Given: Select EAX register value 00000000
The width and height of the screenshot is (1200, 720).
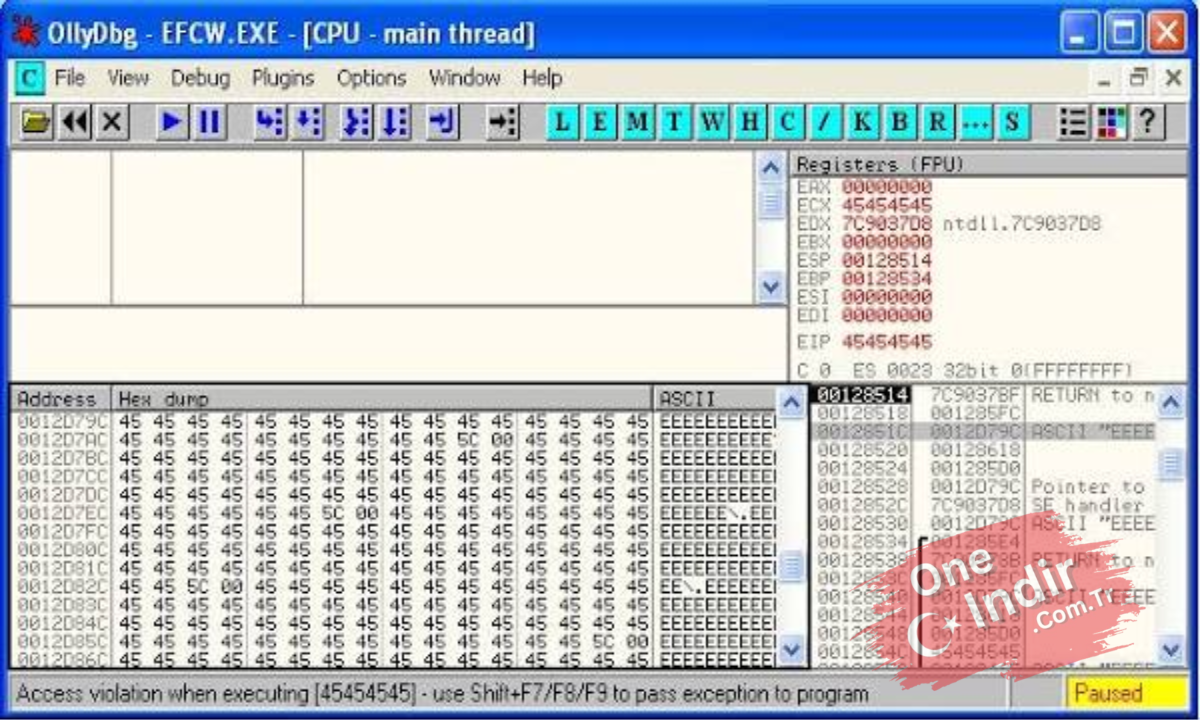Looking at the screenshot, I should tap(886, 187).
